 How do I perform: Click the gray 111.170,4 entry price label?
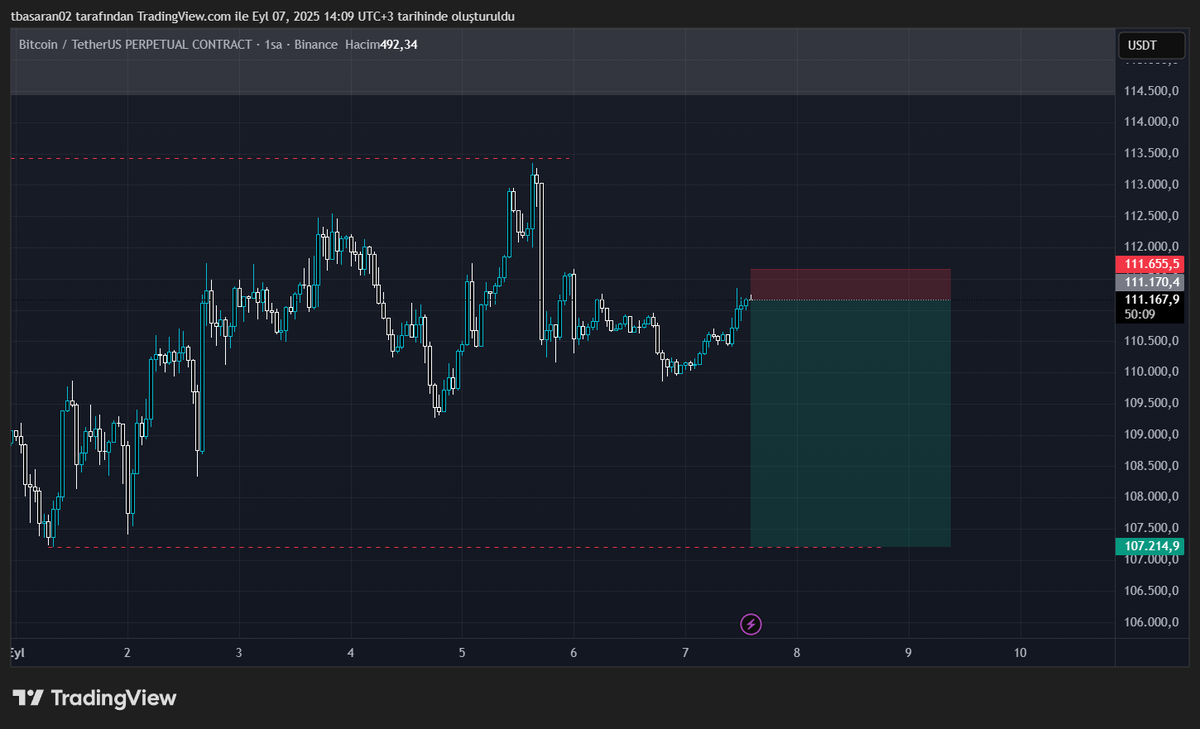pyautogui.click(x=1149, y=283)
